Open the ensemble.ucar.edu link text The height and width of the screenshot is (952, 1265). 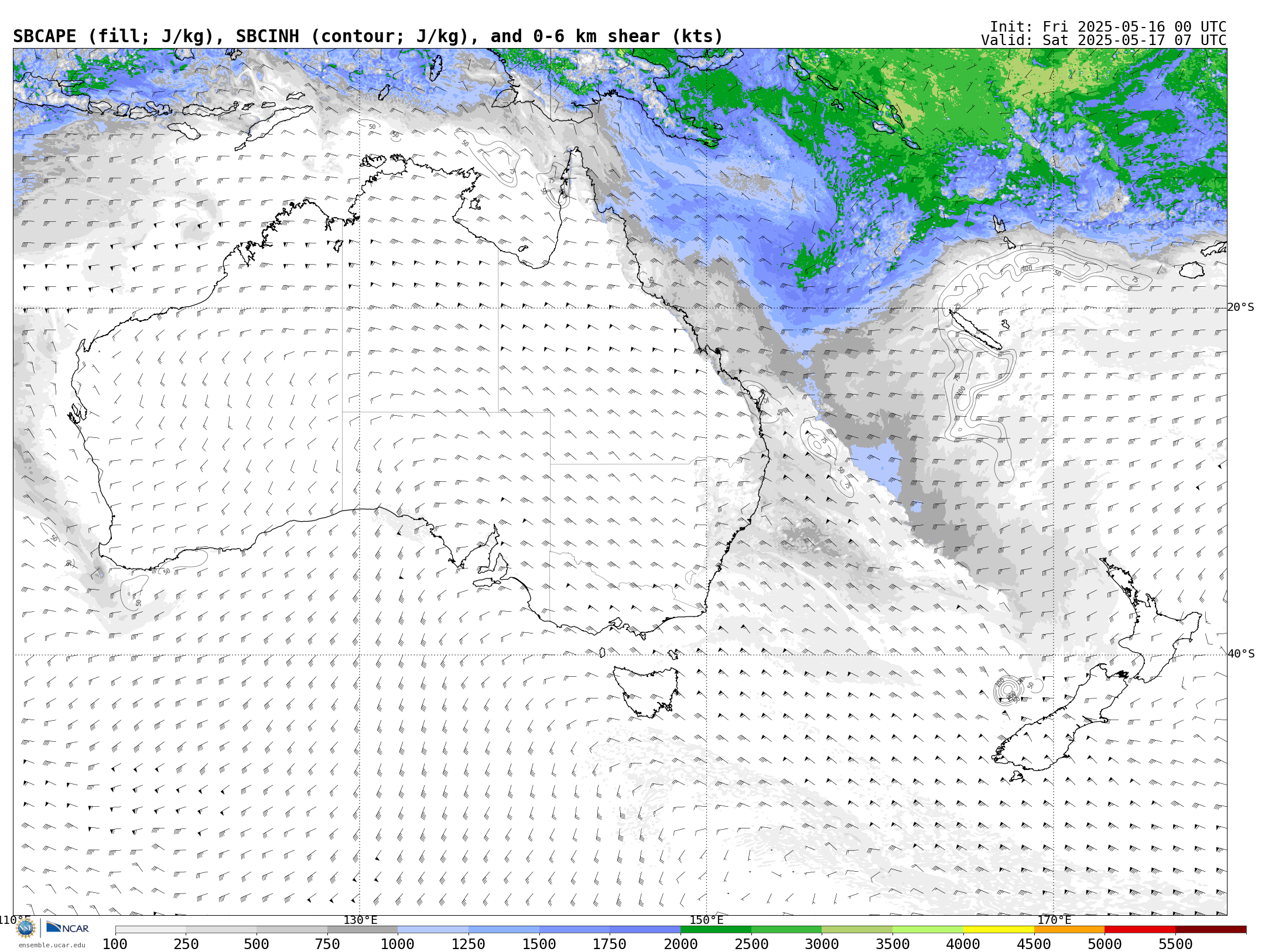[x=52, y=945]
